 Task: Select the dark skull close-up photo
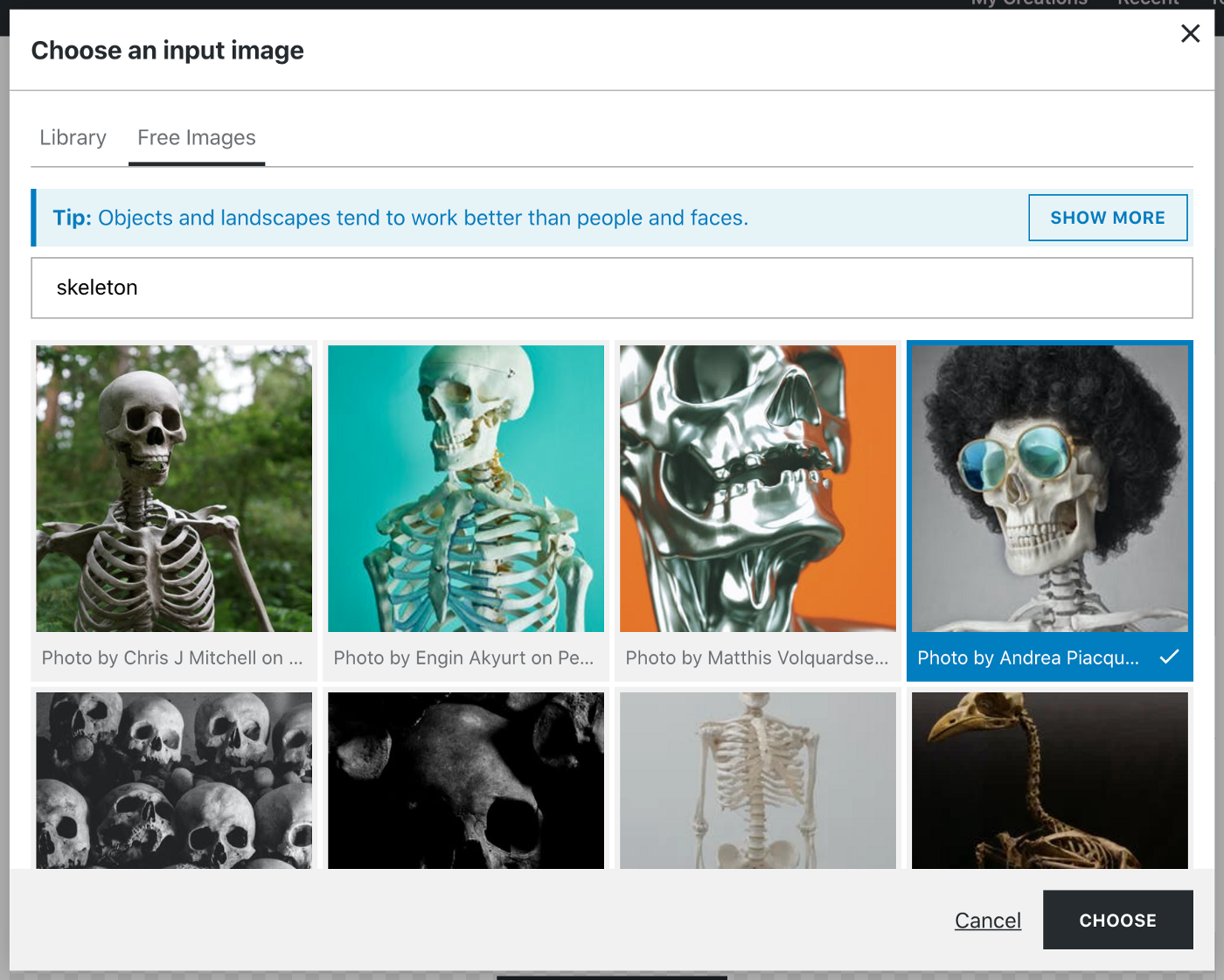[466, 781]
